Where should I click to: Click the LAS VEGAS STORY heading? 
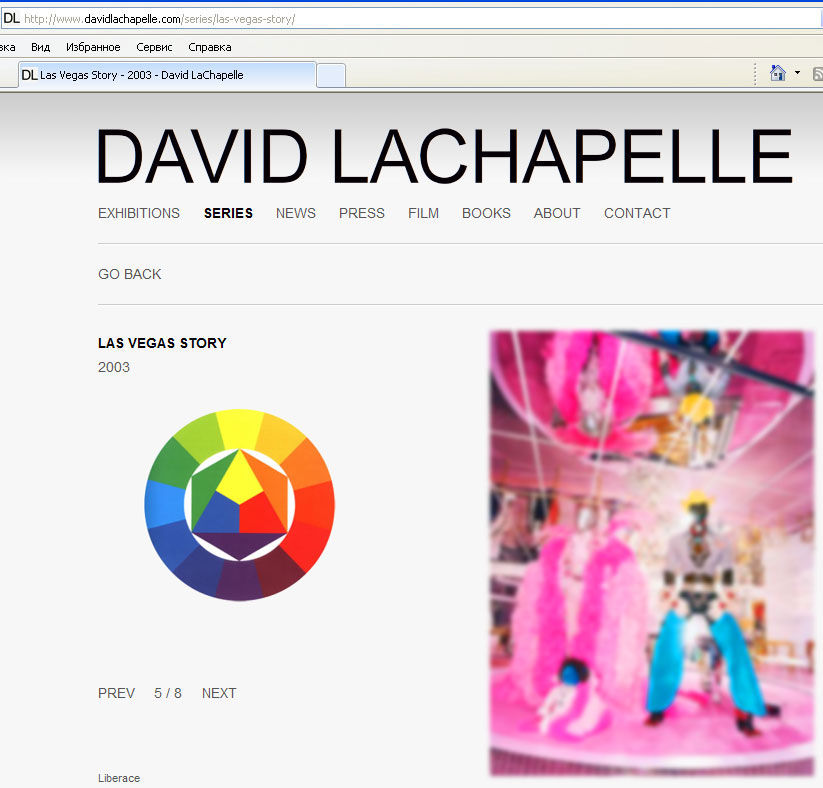[x=162, y=343]
